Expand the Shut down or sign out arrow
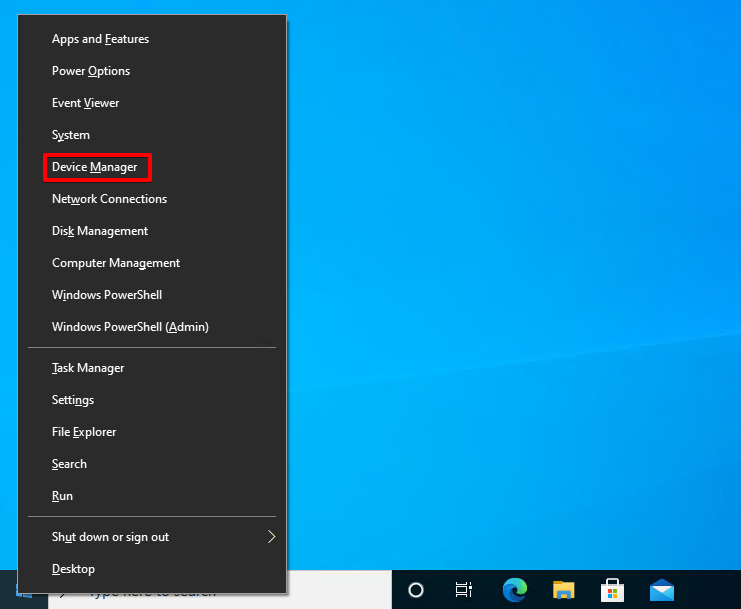The image size is (741, 609). coord(271,537)
